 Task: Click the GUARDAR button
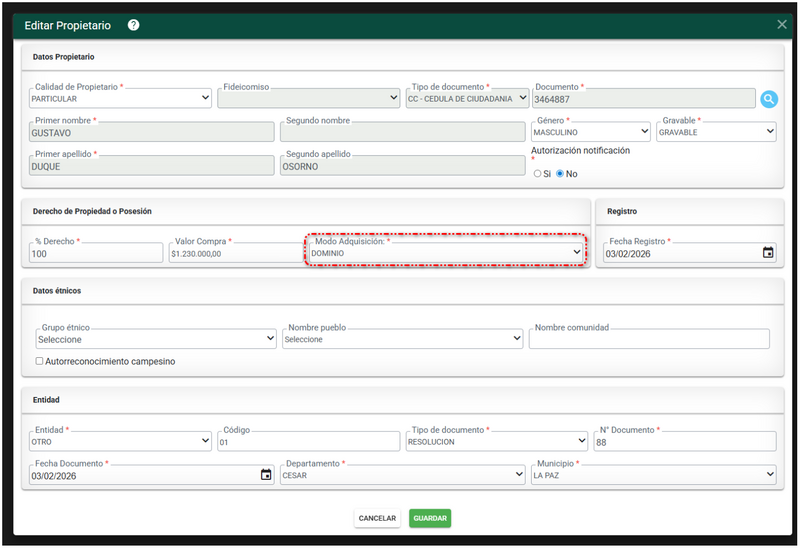(x=430, y=518)
